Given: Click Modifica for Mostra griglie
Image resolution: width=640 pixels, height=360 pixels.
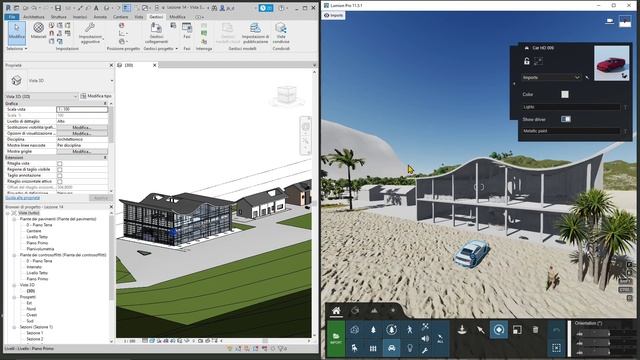Looking at the screenshot, I should pyautogui.click(x=82, y=151).
